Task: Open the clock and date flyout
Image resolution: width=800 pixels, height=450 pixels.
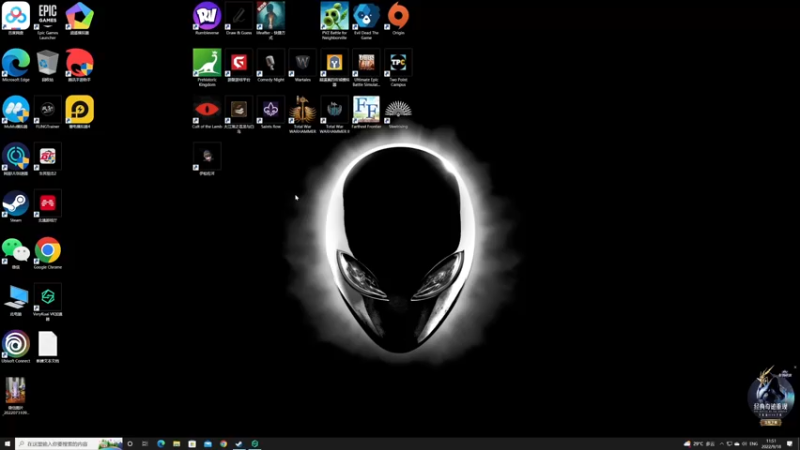Action: pos(771,444)
